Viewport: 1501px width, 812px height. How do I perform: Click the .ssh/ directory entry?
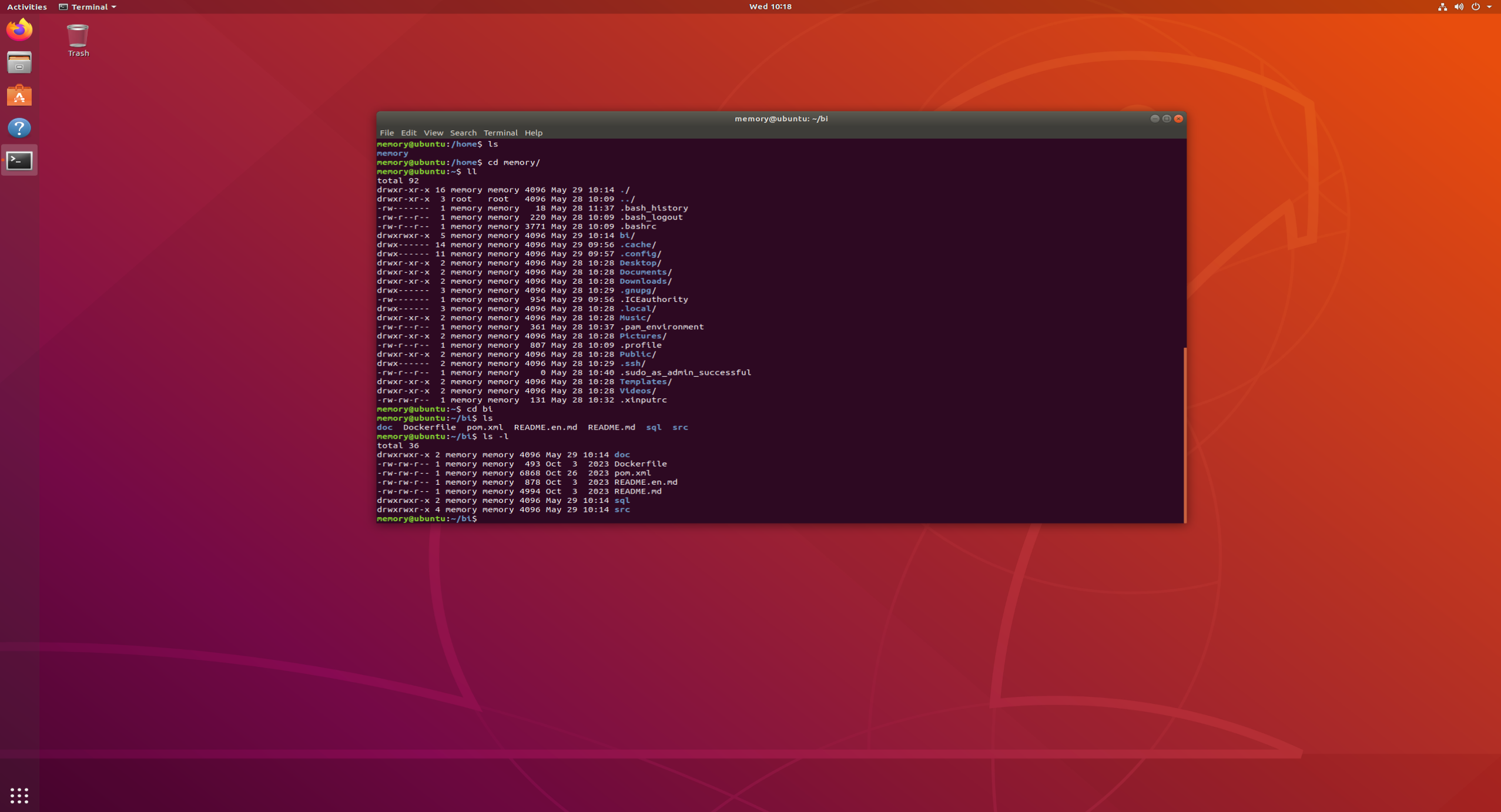[632, 364]
